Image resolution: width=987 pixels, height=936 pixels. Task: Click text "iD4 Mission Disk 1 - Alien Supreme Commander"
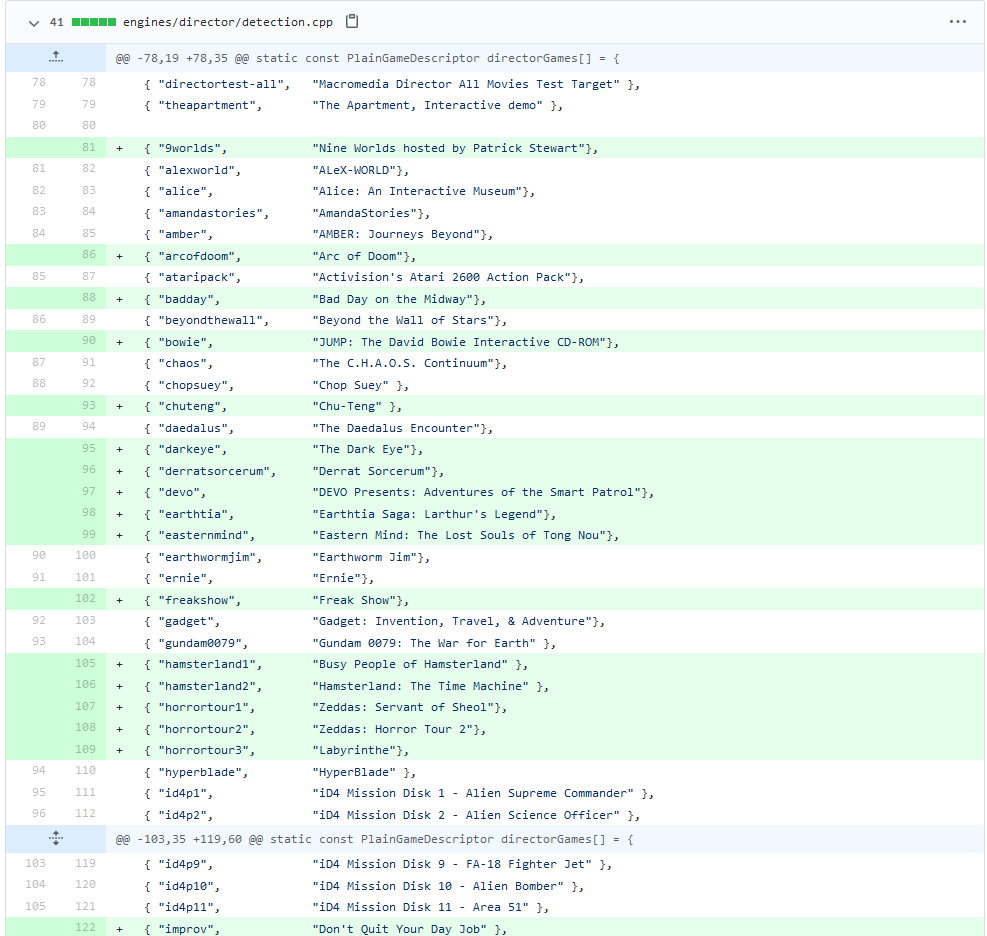473,793
